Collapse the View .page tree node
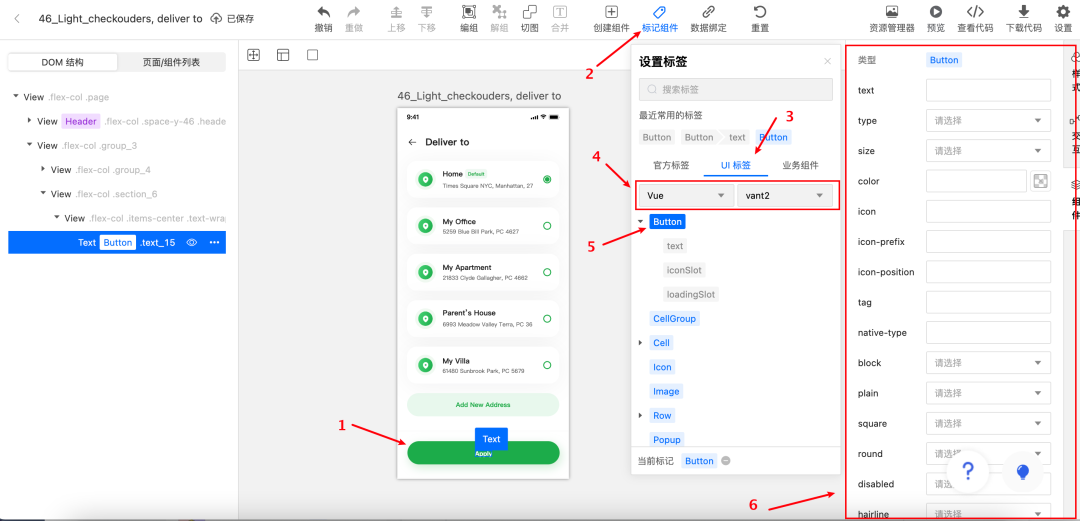Image resolution: width=1080 pixels, height=521 pixels. tap(16, 96)
